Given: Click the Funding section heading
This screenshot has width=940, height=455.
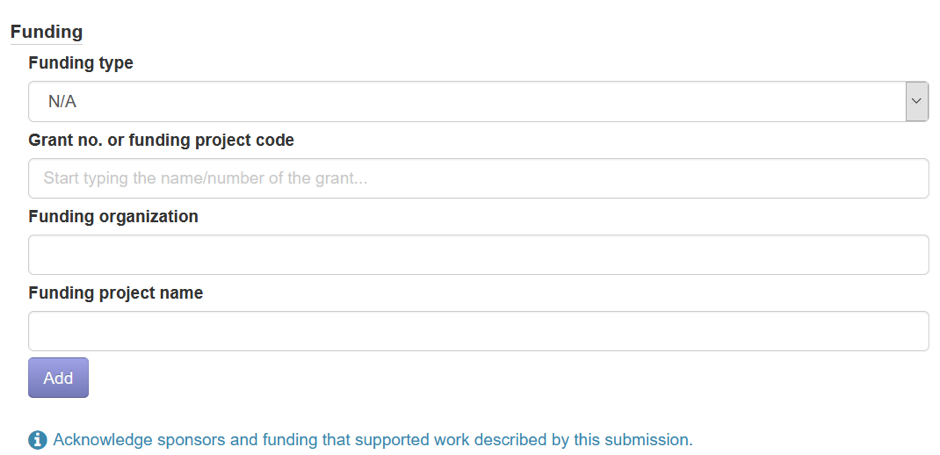Looking at the screenshot, I should (x=46, y=31).
